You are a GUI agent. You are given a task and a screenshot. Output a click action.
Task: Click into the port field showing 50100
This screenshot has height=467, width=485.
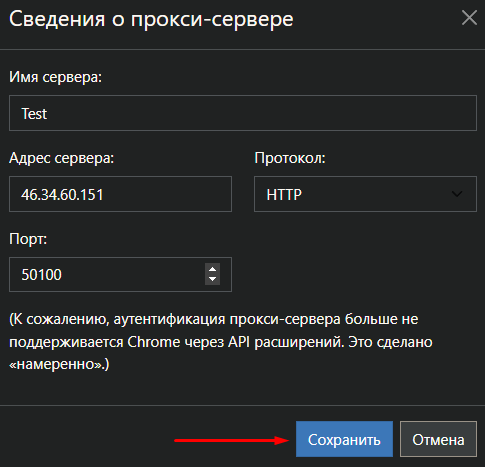[x=107, y=274]
